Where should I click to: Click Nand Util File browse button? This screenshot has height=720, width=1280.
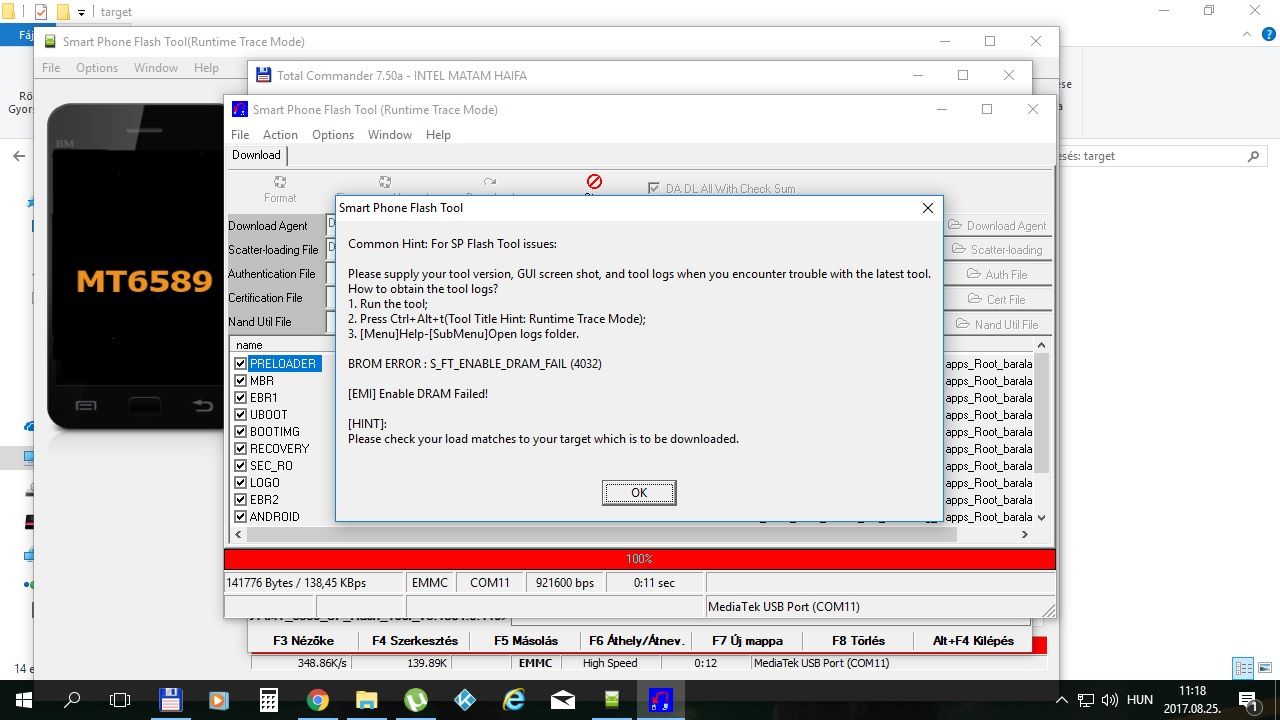(x=998, y=324)
